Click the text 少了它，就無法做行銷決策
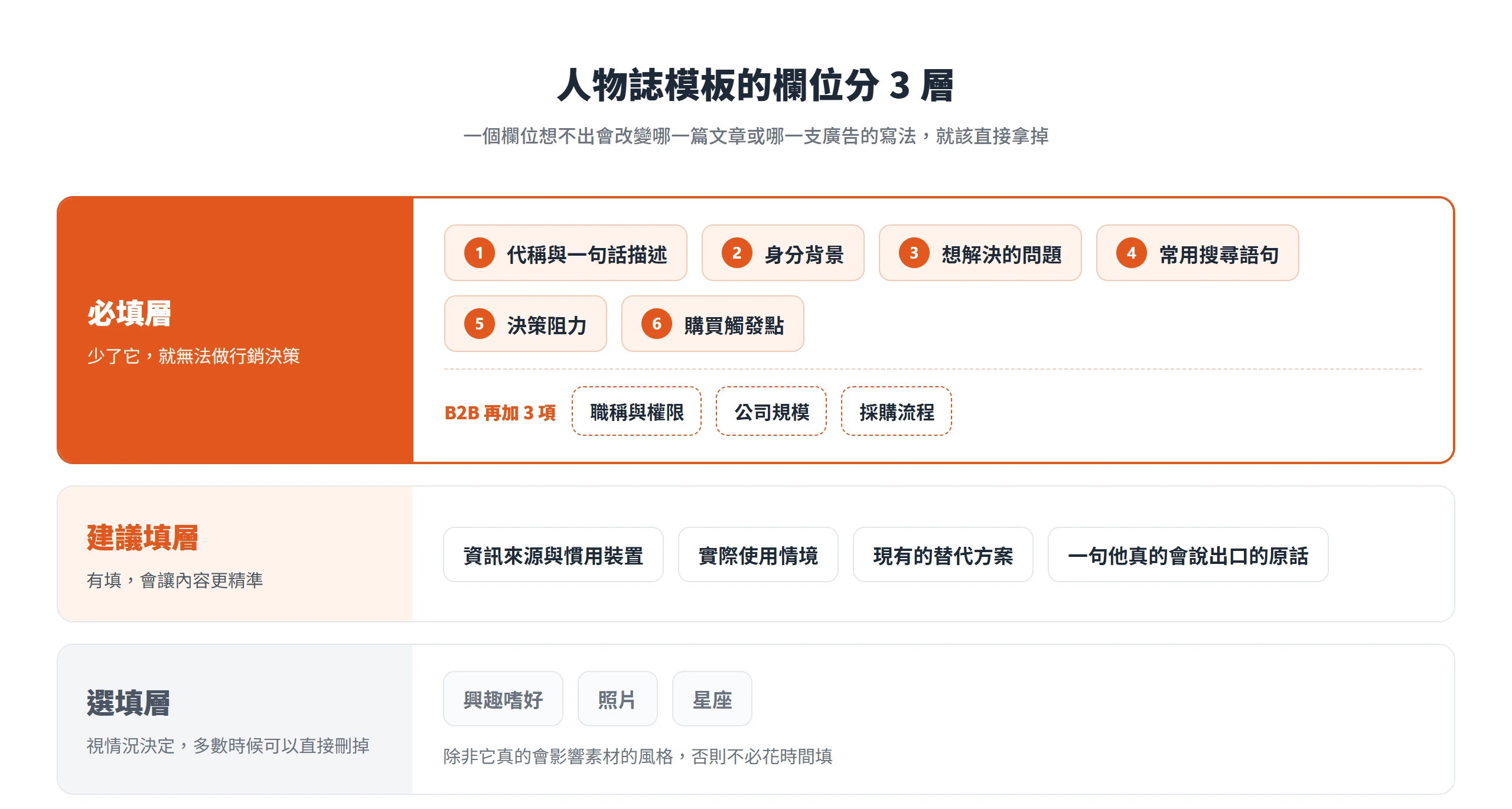Viewport: 1512px width, 809px height. (x=194, y=355)
